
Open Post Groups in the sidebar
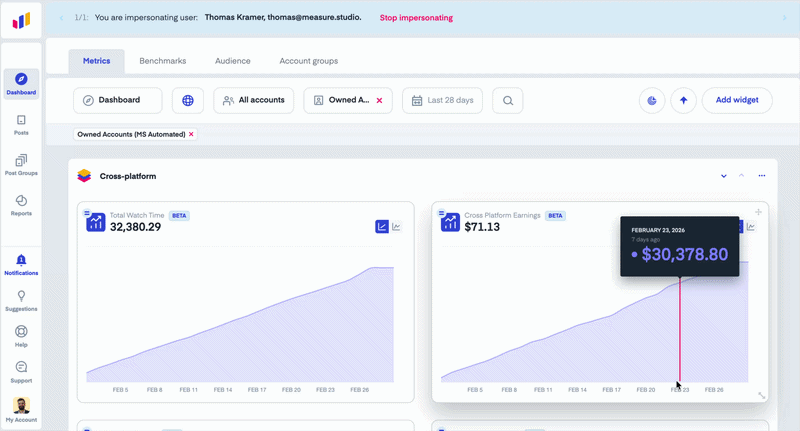coord(21,165)
